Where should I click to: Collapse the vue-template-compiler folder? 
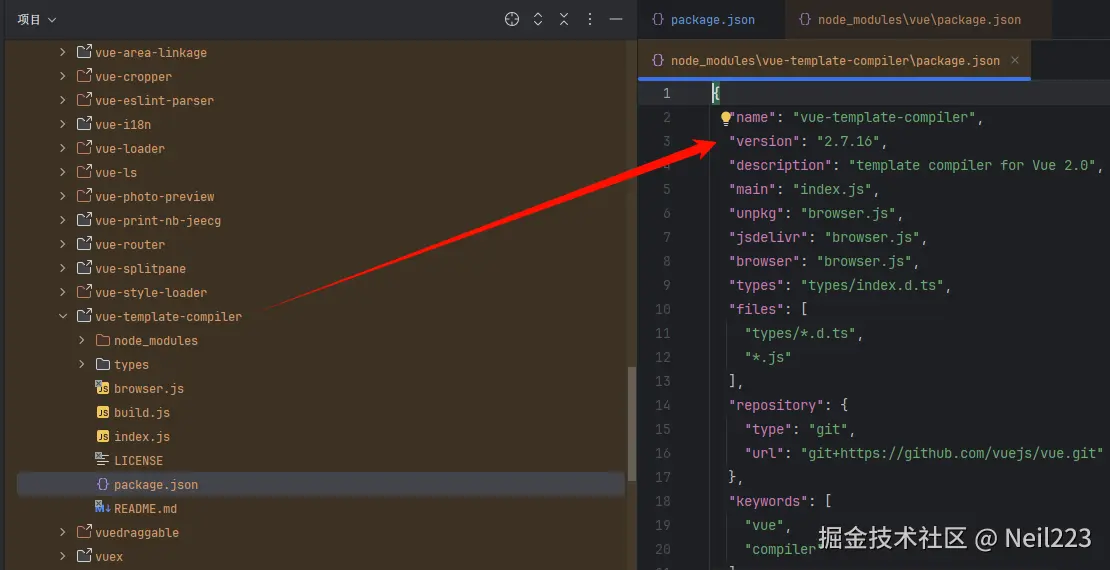[x=62, y=317]
